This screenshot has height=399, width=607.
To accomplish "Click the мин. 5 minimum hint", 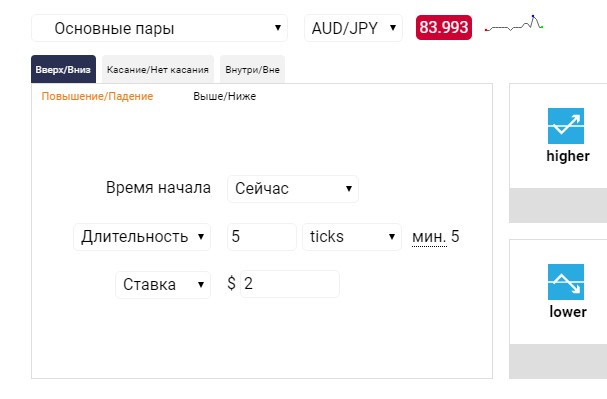I will coord(436,236).
